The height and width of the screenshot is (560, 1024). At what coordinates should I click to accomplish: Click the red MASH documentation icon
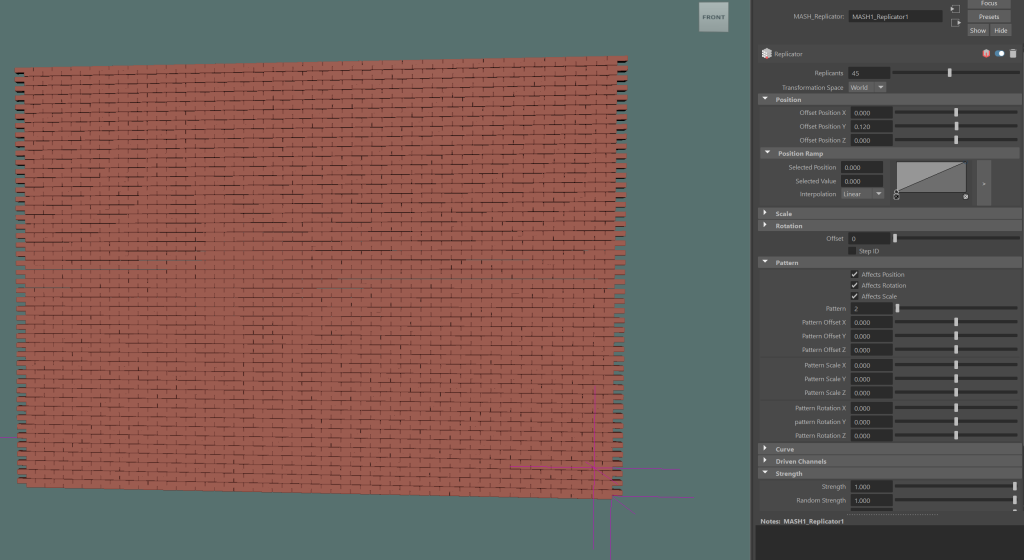(986, 54)
